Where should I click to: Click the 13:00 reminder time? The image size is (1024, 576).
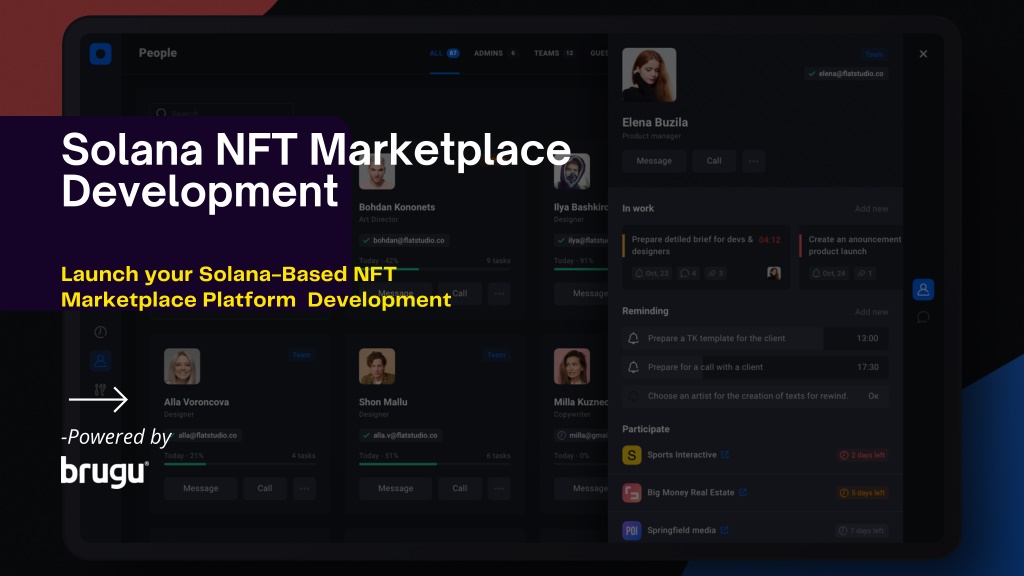[867, 338]
